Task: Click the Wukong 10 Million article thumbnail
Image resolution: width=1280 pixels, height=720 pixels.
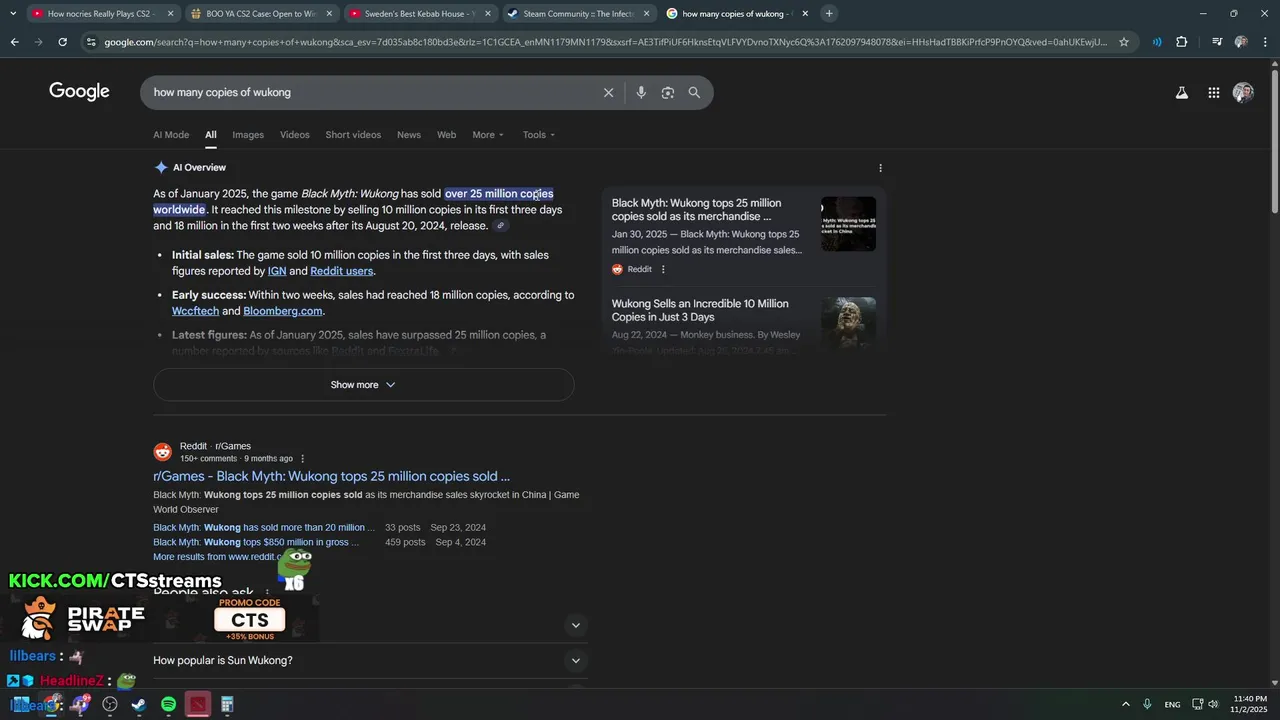Action: [x=848, y=323]
